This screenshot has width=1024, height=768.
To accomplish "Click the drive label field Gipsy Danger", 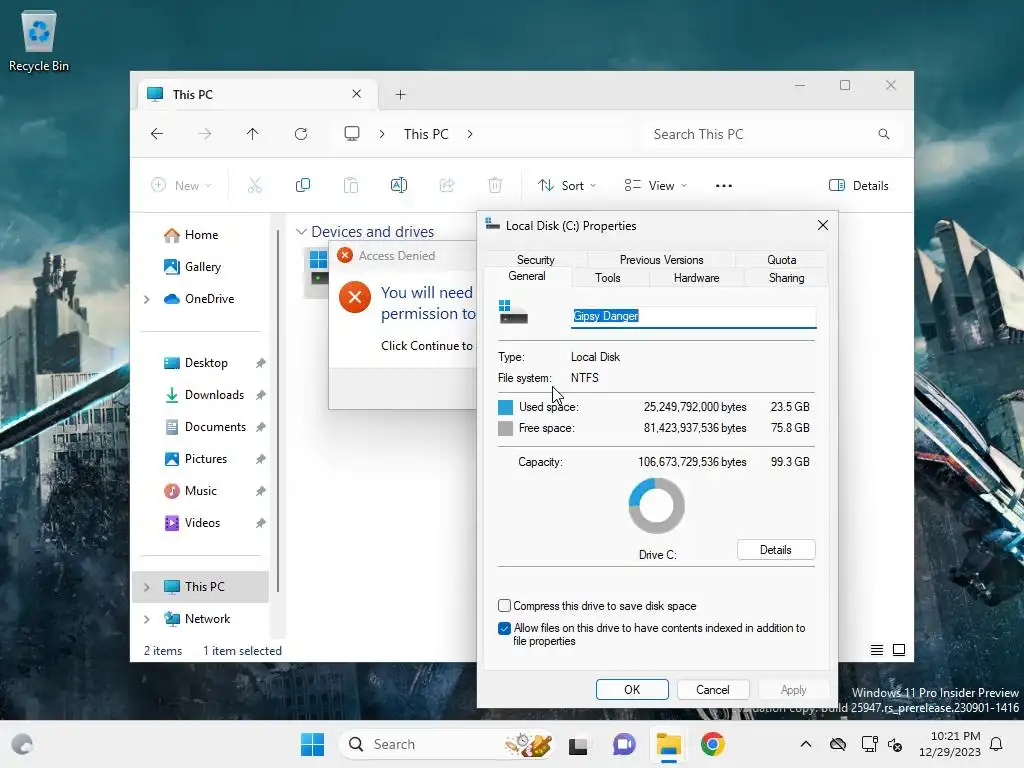I will (x=694, y=316).
